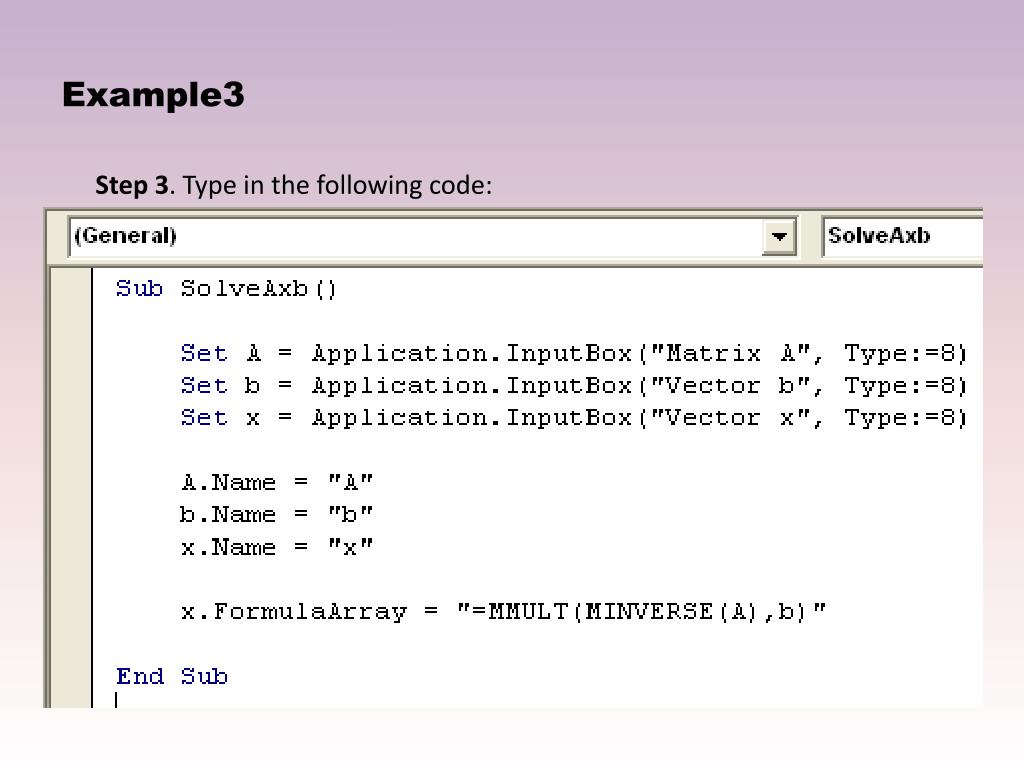The width and height of the screenshot is (1024, 768).
Task: Click the "Vector b" string in code
Action: pyautogui.click(x=731, y=386)
